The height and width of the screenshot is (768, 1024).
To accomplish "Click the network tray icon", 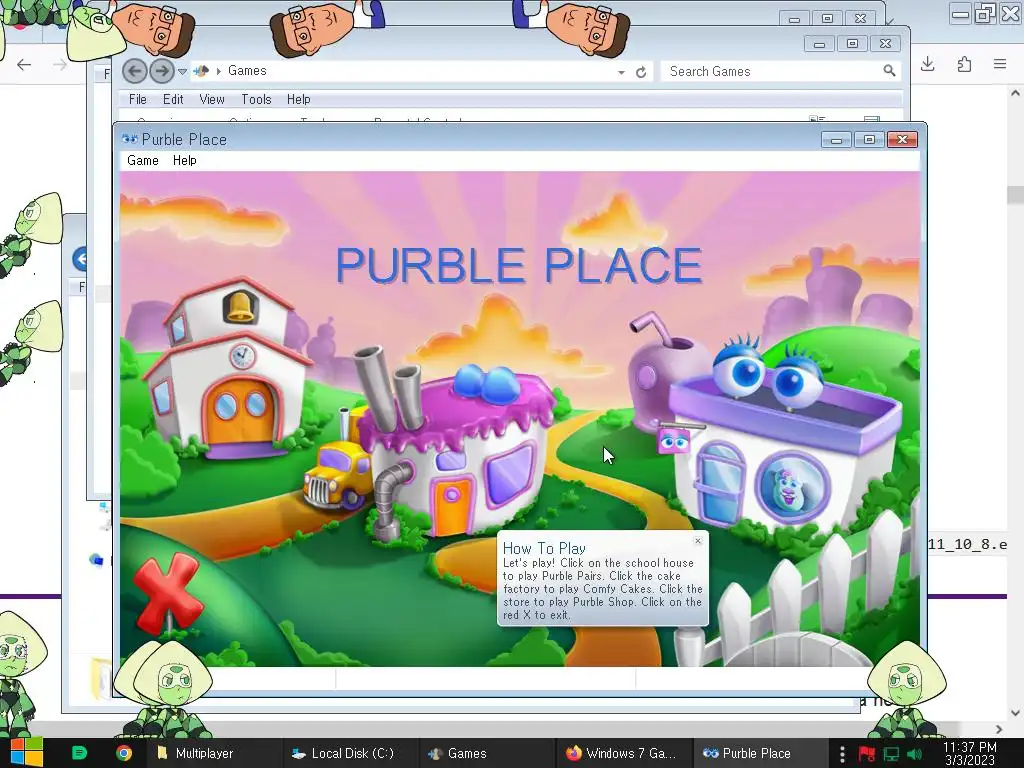I will [x=891, y=754].
